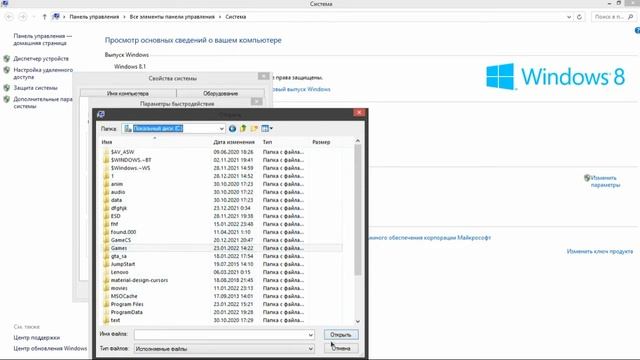Sort by the Размер column header
The height and width of the screenshot is (360, 640).
click(x=321, y=142)
